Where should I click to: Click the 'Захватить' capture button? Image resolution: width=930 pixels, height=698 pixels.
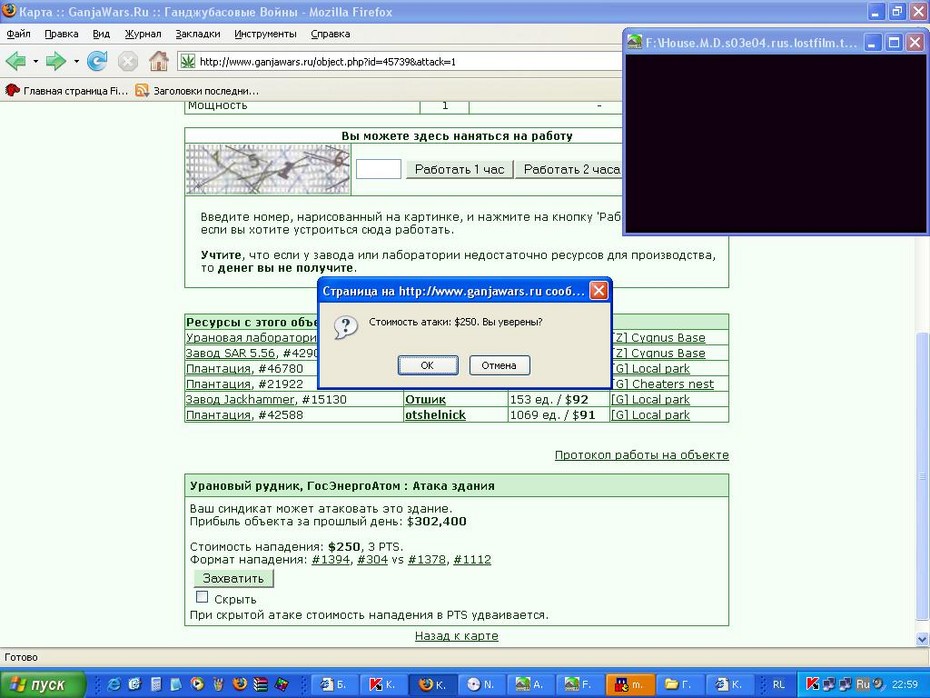[233, 578]
